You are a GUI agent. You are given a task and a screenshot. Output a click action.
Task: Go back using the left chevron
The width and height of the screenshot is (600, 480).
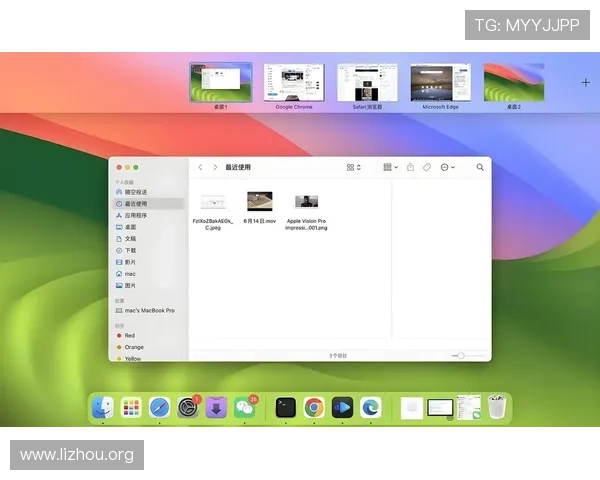click(200, 167)
